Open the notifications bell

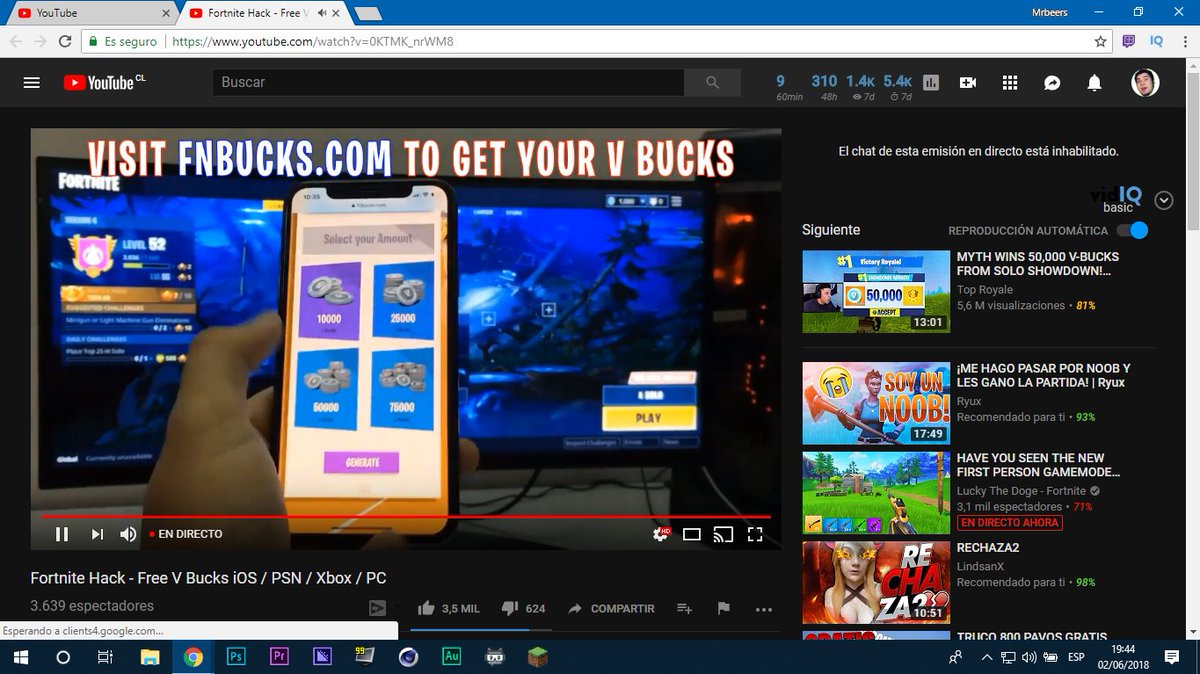[1095, 83]
